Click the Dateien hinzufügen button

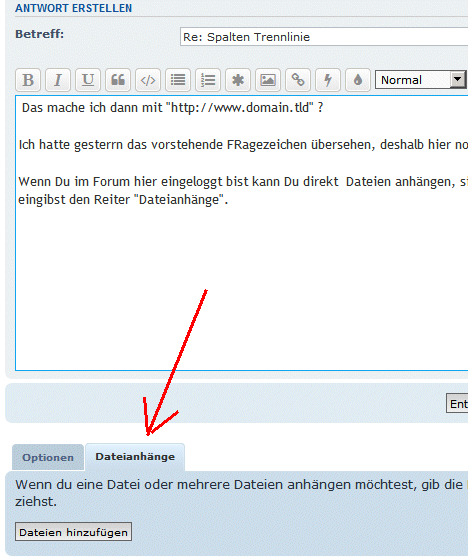coord(73,532)
